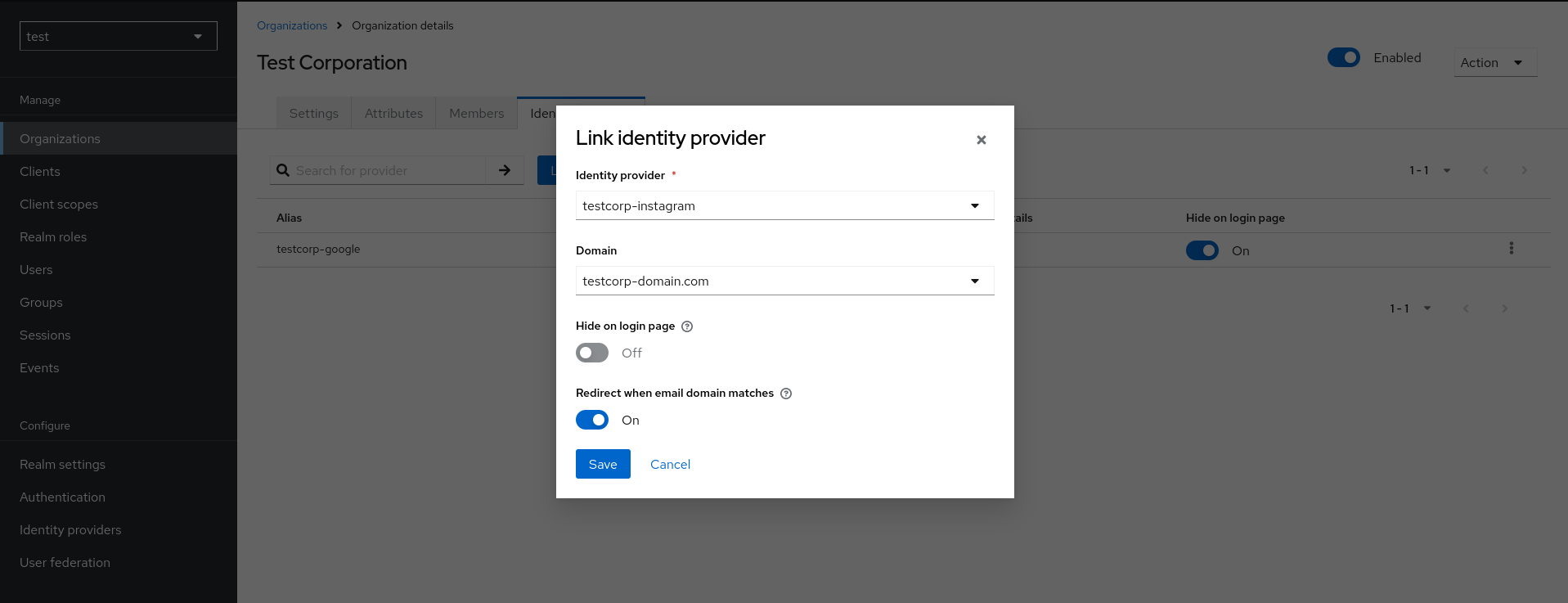Save the linked identity provider

coord(603,464)
